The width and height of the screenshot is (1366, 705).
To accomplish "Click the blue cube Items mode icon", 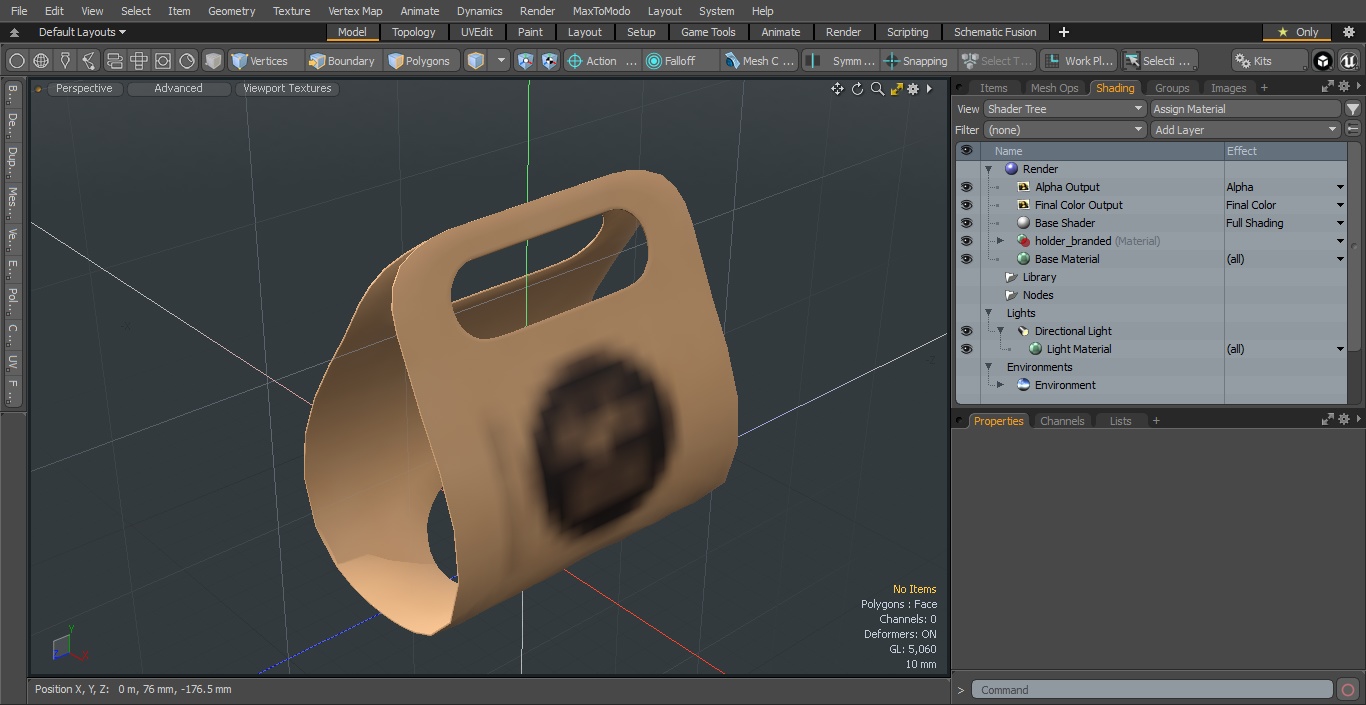I will point(476,61).
